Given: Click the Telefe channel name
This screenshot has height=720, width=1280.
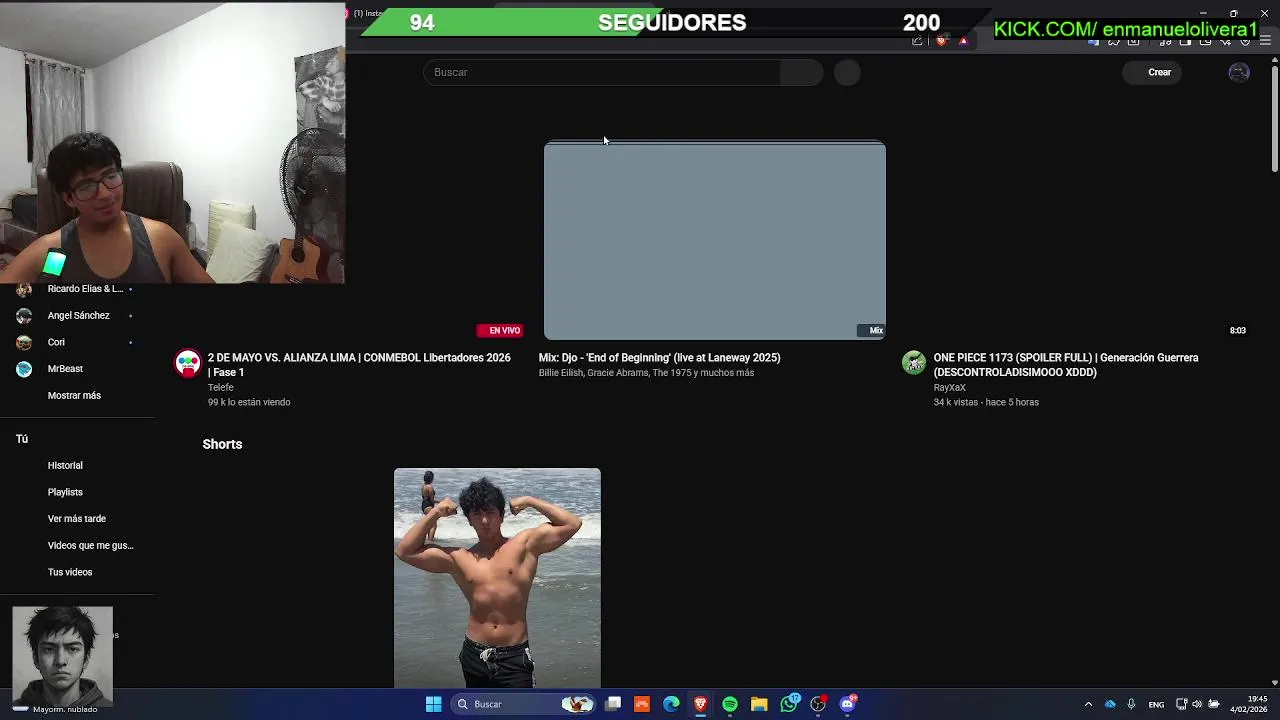Looking at the screenshot, I should click(x=221, y=387).
